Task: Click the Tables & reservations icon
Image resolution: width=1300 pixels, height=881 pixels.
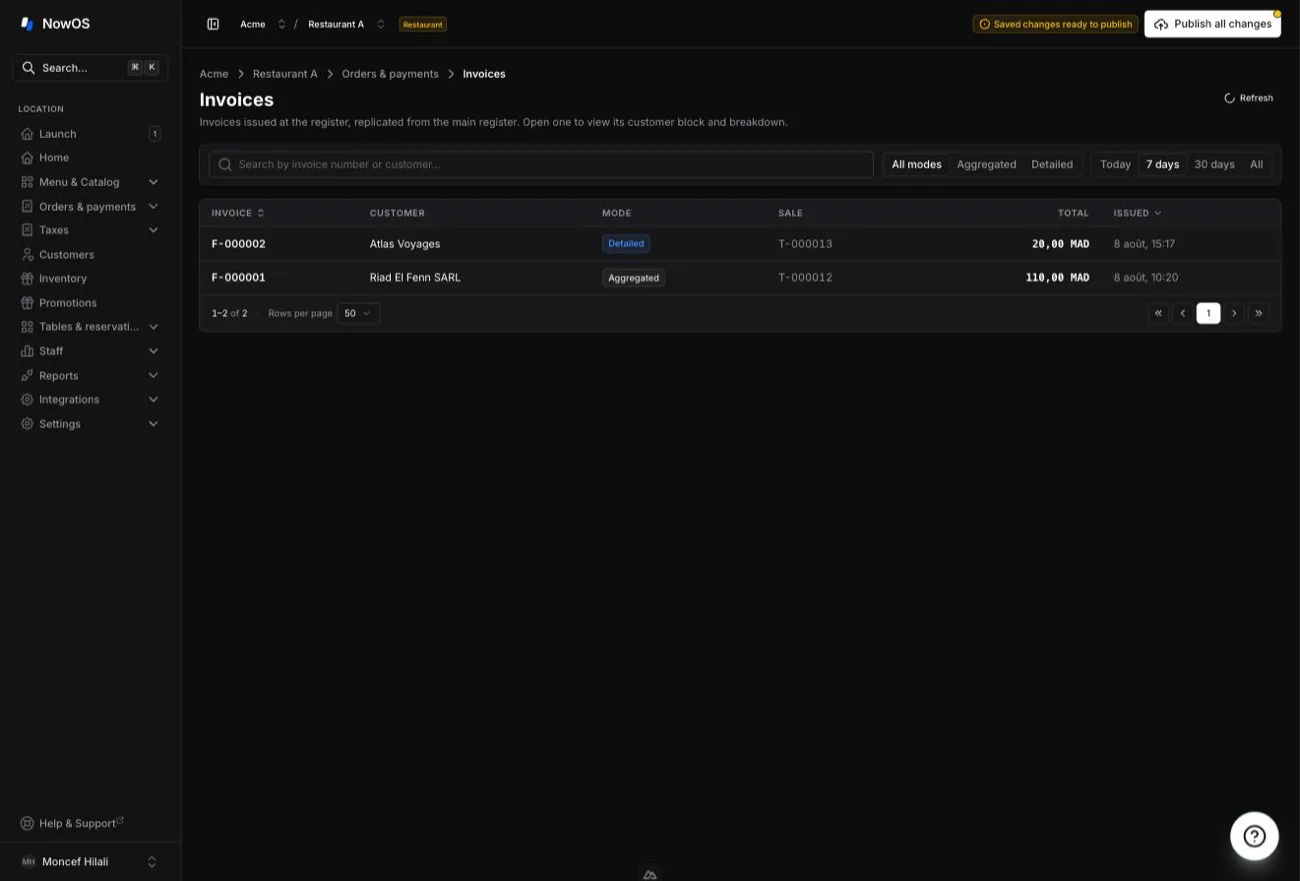Action: 27,327
